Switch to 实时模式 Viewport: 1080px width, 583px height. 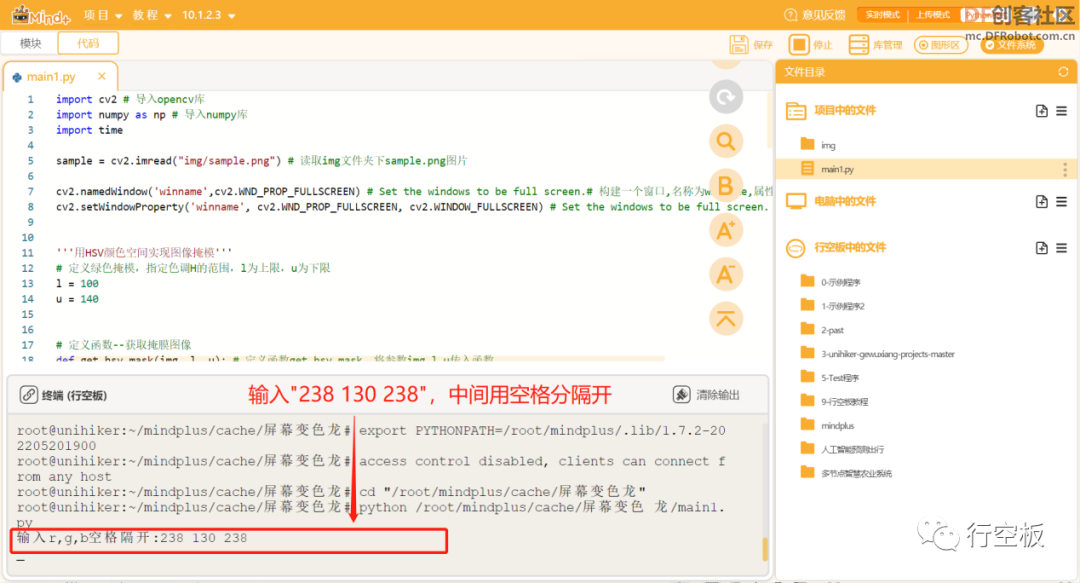(x=882, y=15)
